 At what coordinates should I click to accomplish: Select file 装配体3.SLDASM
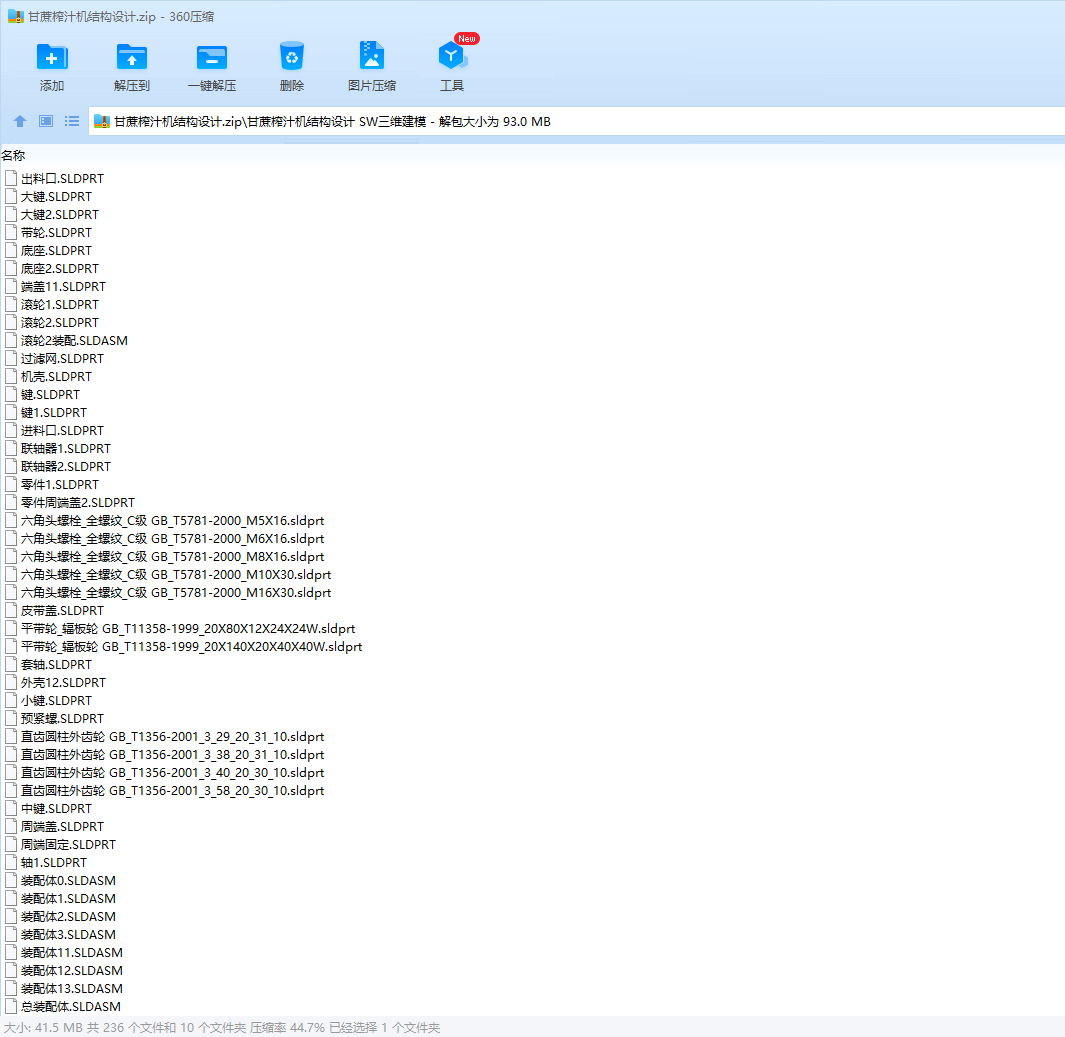69,934
